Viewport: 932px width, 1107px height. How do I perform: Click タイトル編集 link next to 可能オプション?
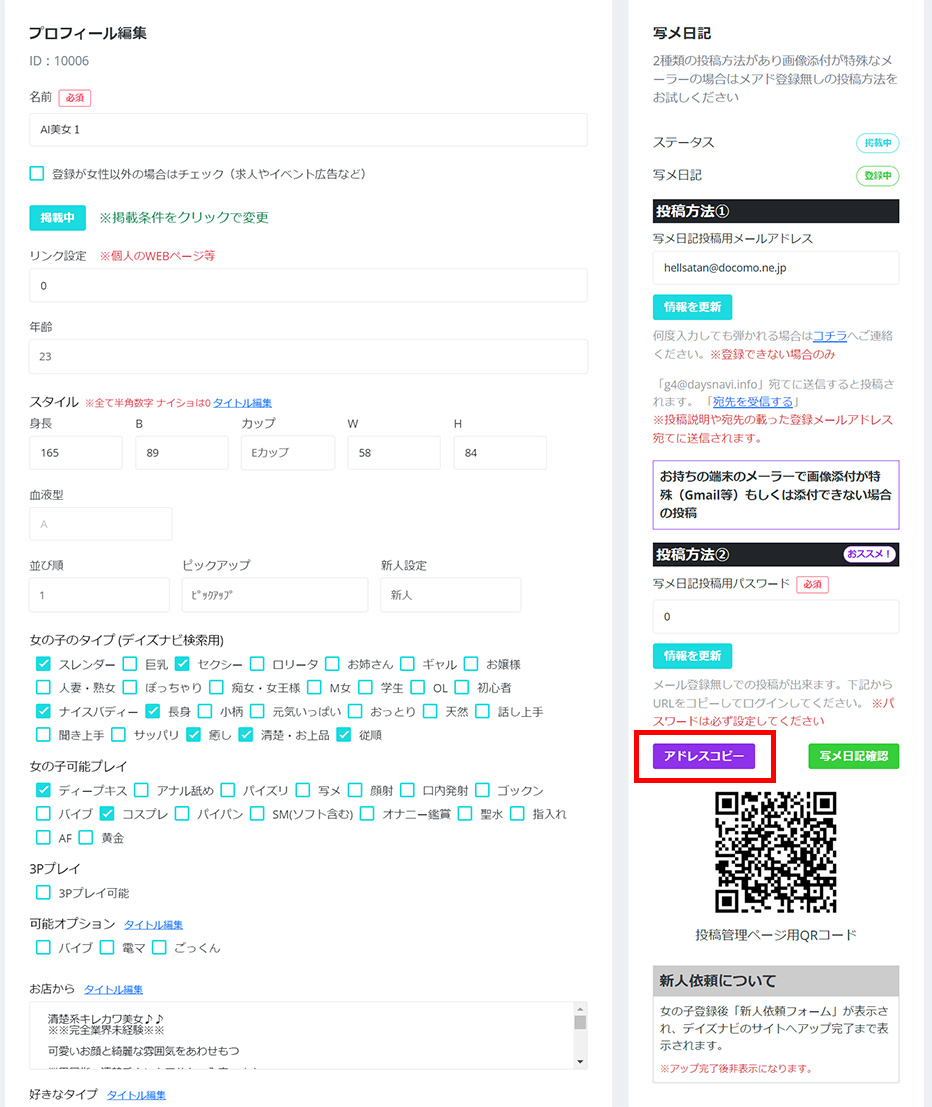(153, 925)
